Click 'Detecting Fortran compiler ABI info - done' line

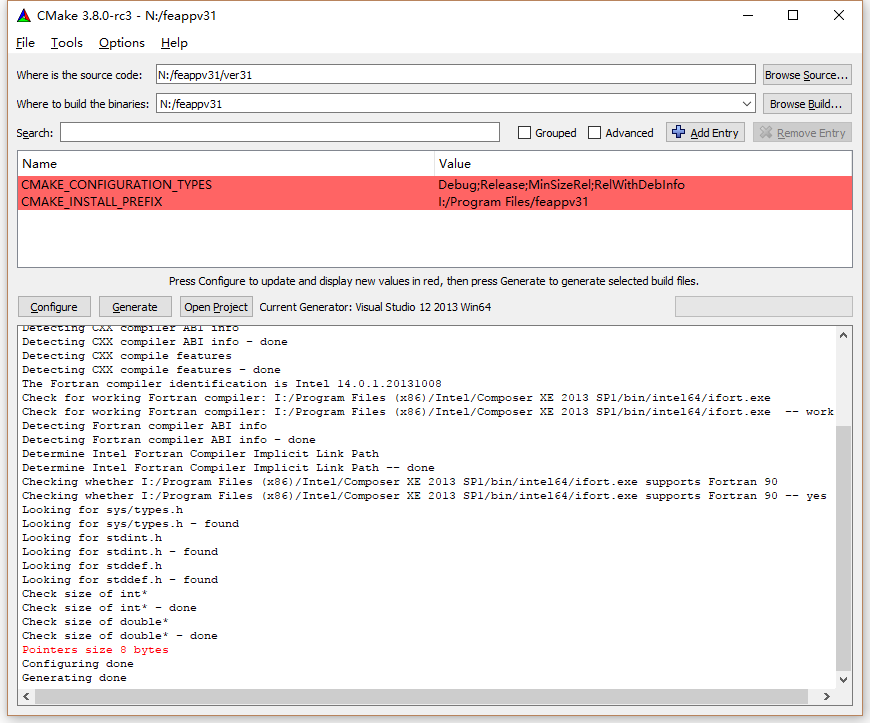pos(169,439)
